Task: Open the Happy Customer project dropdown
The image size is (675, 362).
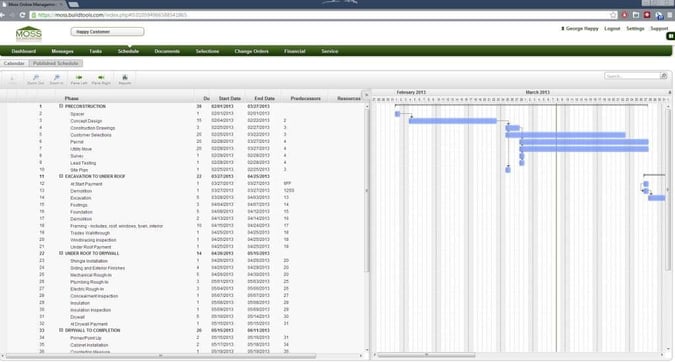Action: coord(107,32)
